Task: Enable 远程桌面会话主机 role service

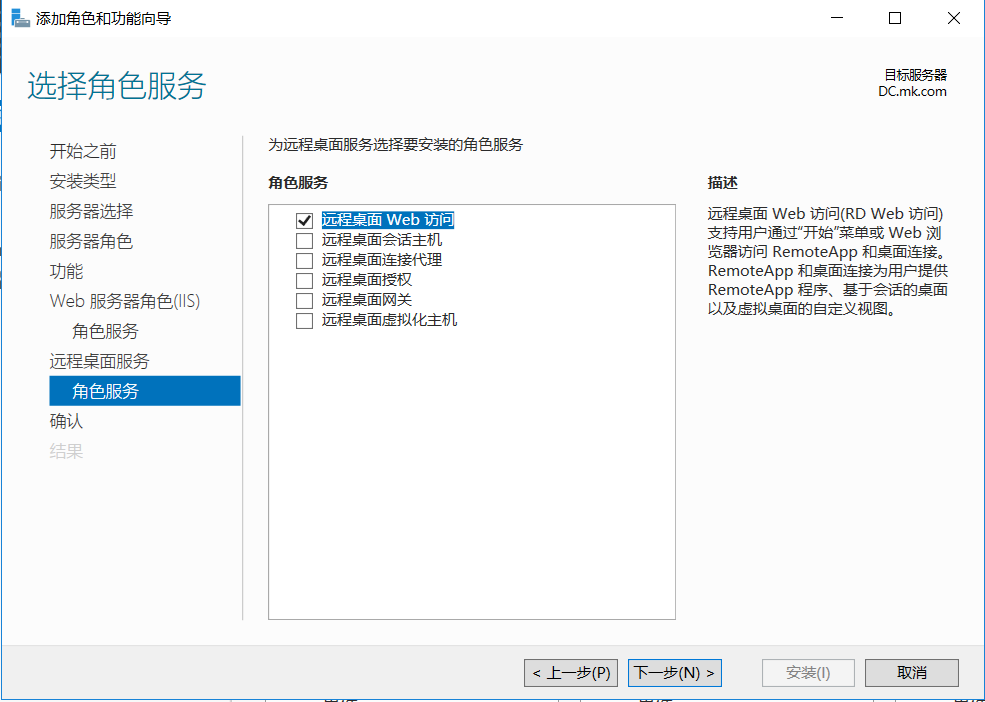Action: tap(304, 241)
